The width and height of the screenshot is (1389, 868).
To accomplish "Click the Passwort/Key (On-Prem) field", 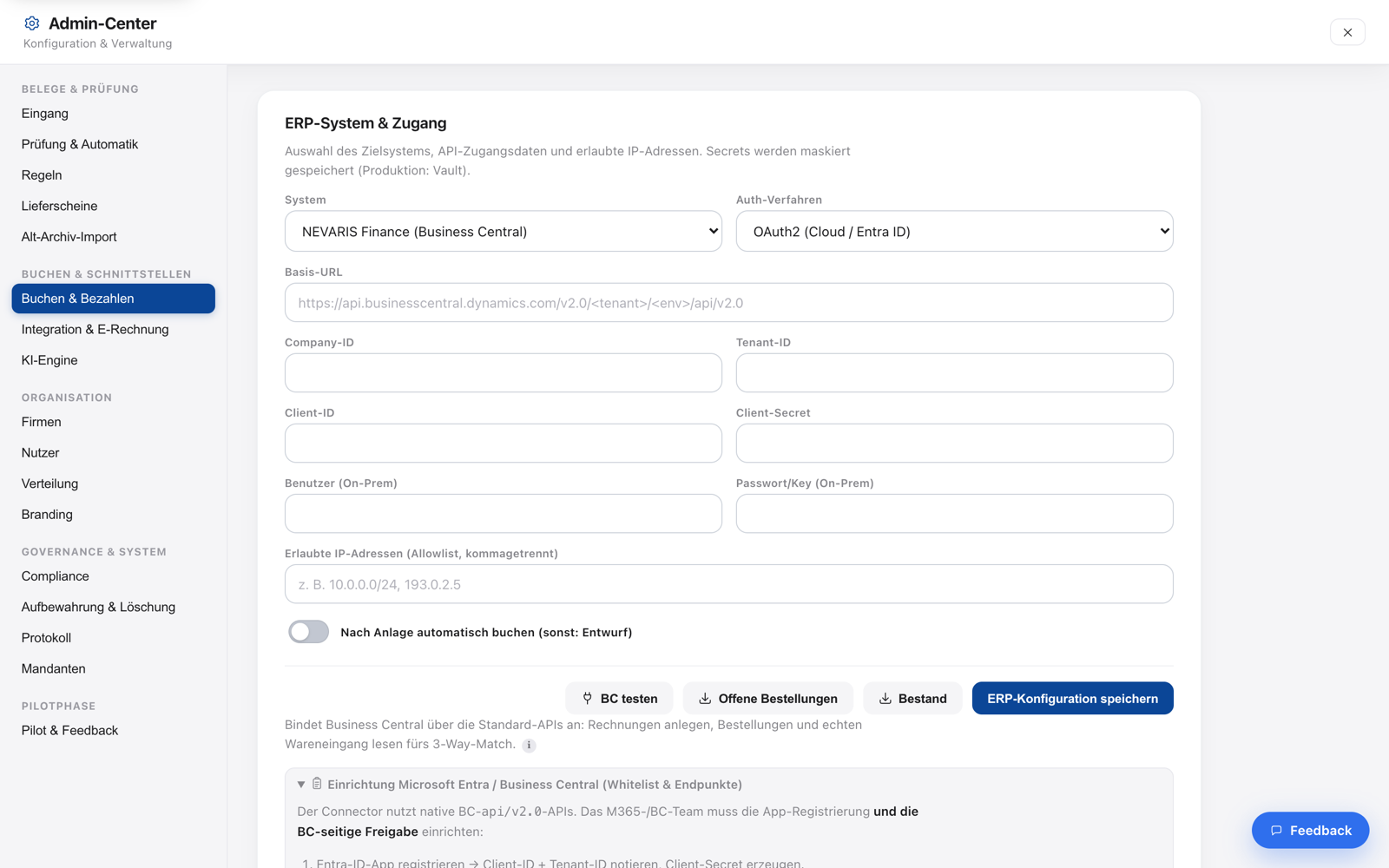I will click(955, 514).
